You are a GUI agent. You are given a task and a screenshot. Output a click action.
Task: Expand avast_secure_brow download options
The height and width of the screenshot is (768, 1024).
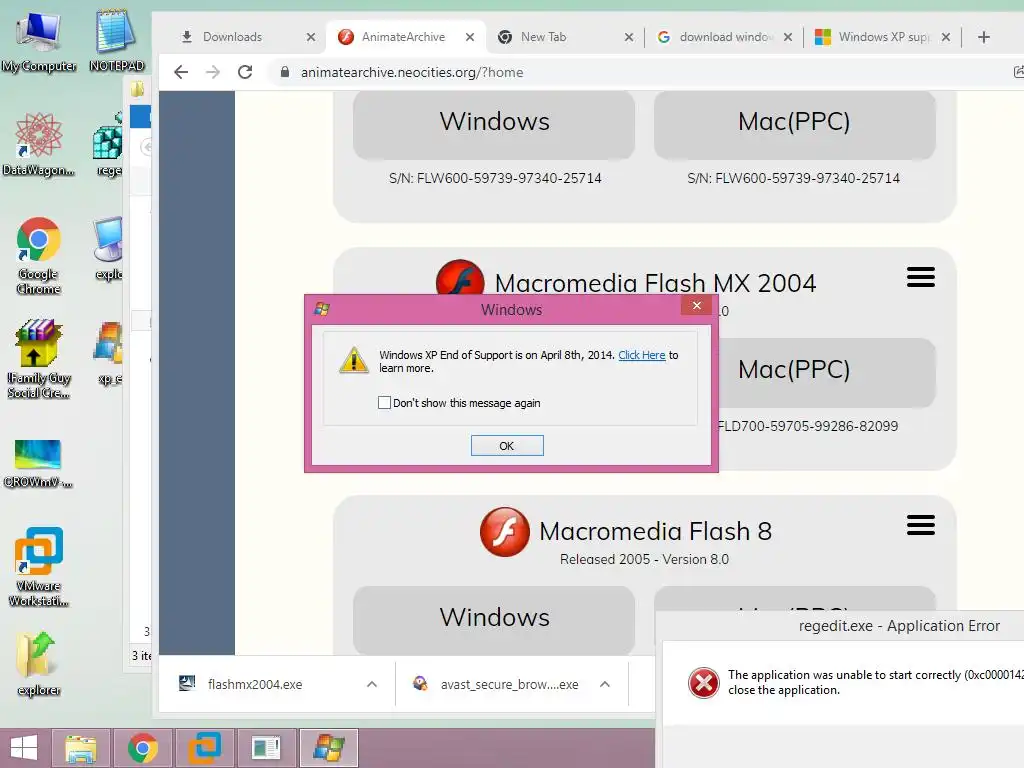[605, 684]
